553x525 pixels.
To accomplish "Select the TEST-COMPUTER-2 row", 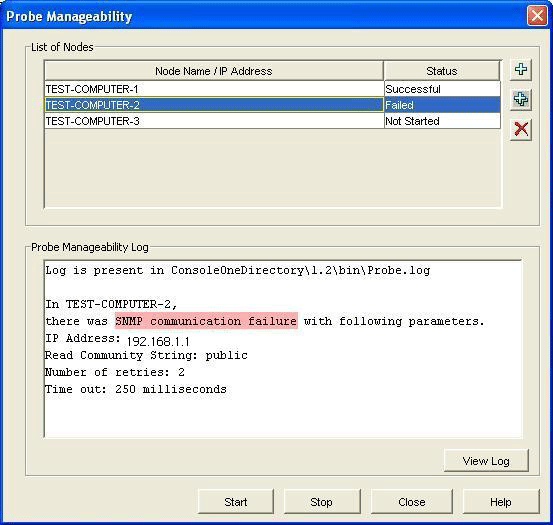I will [272, 105].
